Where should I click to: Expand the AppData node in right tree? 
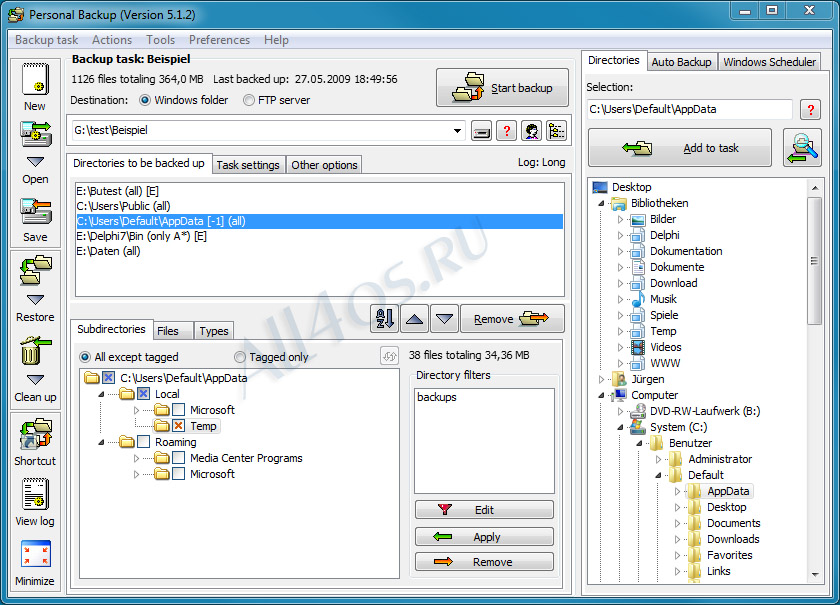click(x=677, y=491)
